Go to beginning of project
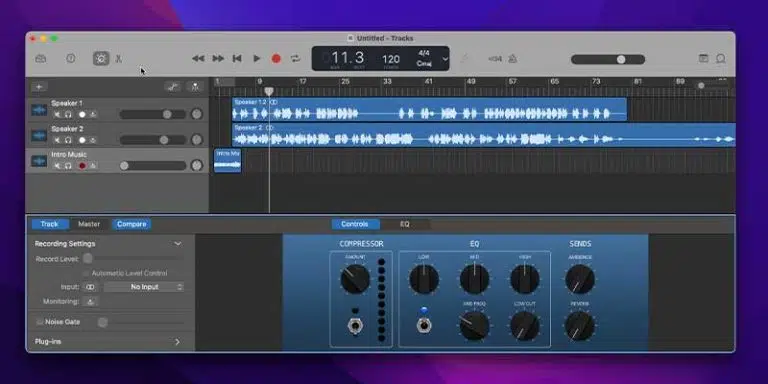Viewport: 768px width, 384px height. (x=237, y=59)
